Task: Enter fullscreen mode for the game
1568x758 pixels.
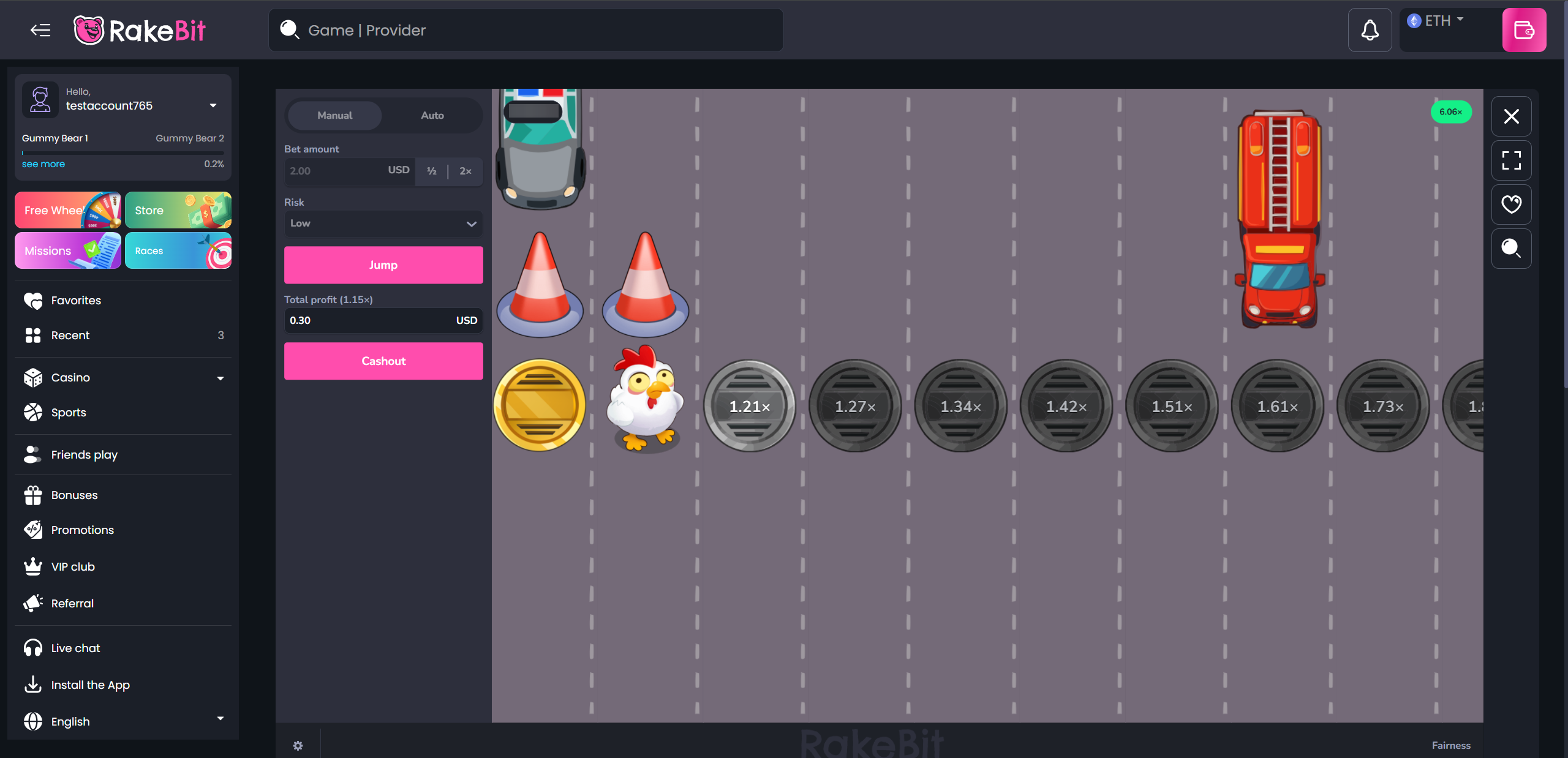Action: pos(1511,160)
